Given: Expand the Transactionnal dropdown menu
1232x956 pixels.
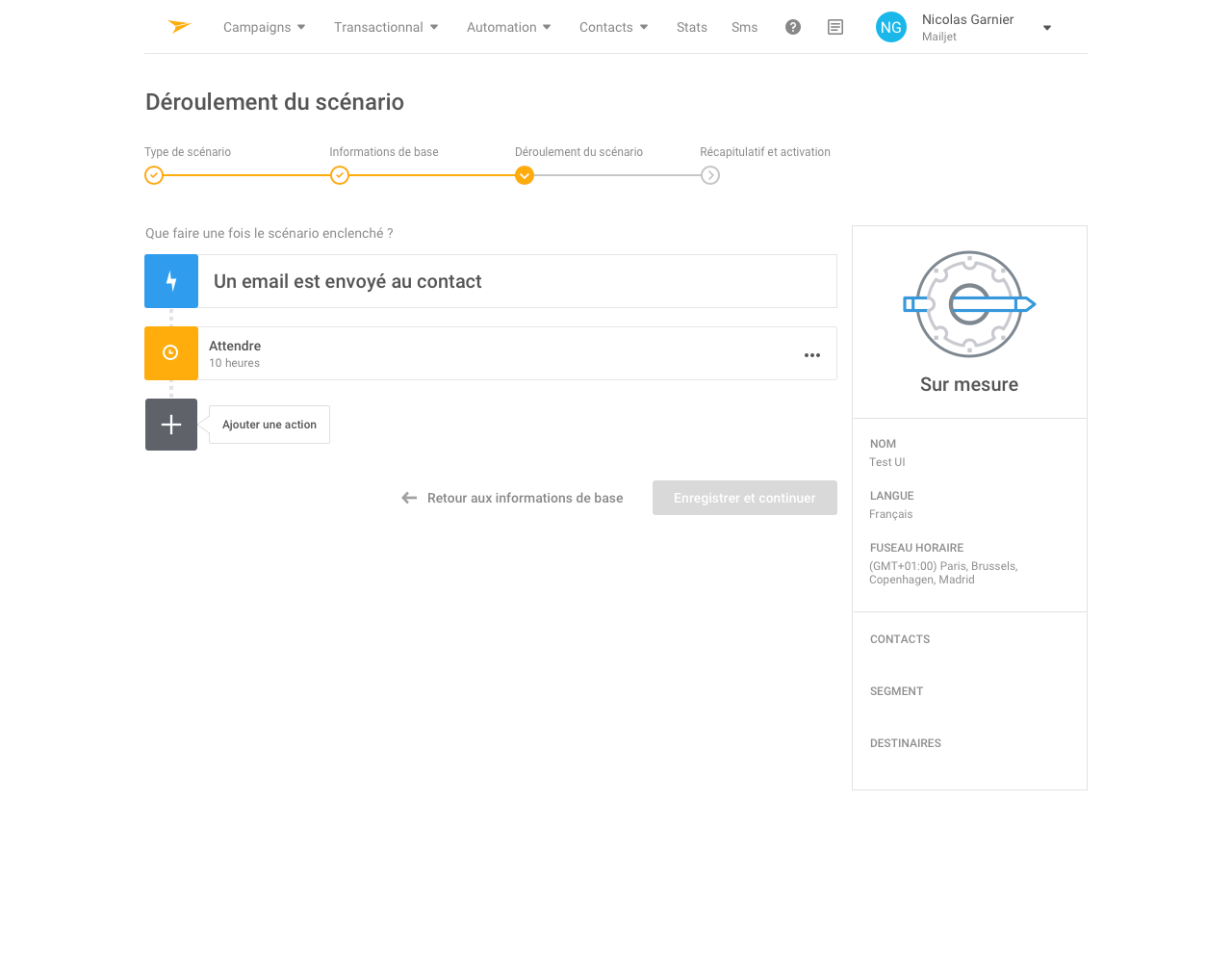Looking at the screenshot, I should pos(386,27).
